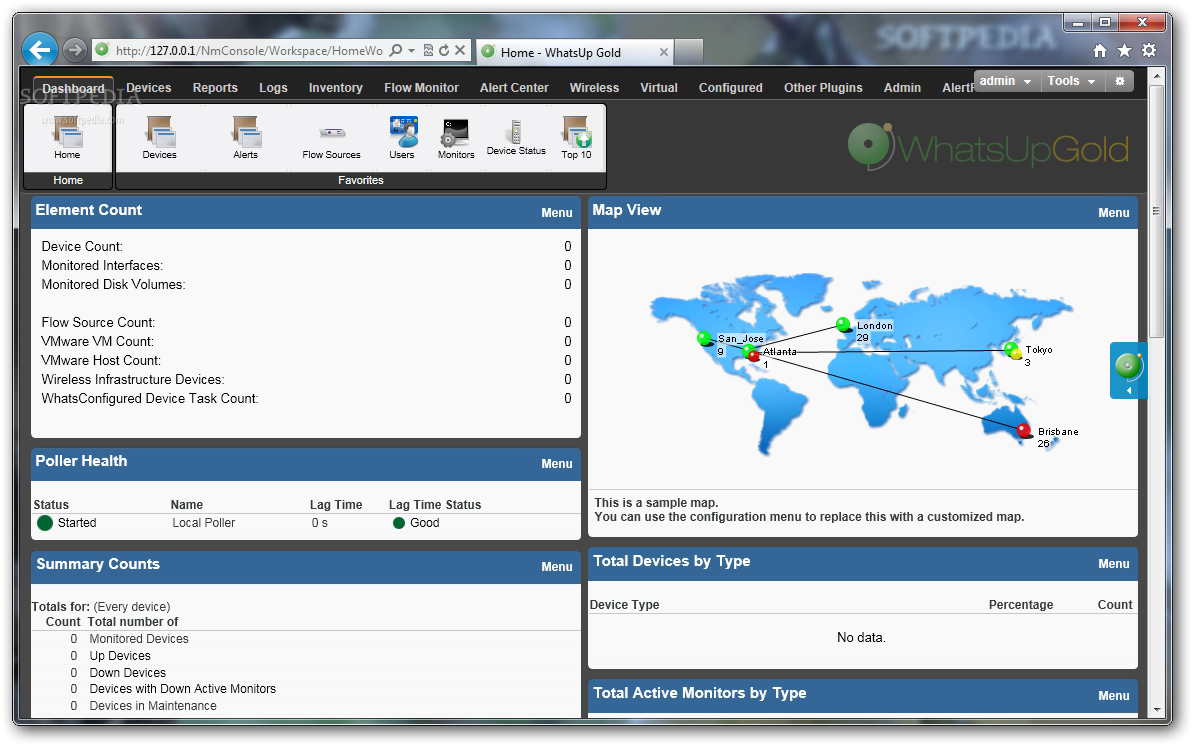
Task: Open the Monitors favorite icon
Action: pyautogui.click(x=456, y=139)
